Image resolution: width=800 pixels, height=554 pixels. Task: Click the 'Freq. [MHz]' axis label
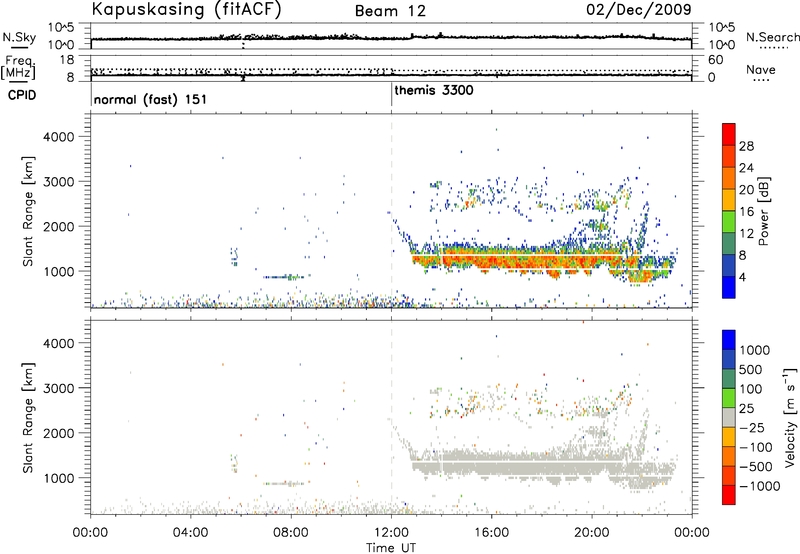18,67
